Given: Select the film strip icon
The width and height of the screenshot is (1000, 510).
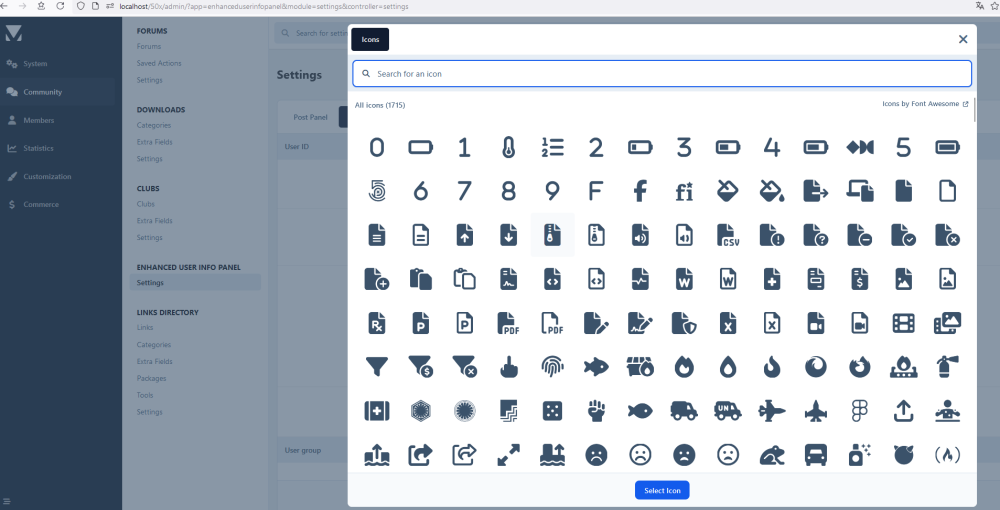Looking at the screenshot, I should (904, 323).
